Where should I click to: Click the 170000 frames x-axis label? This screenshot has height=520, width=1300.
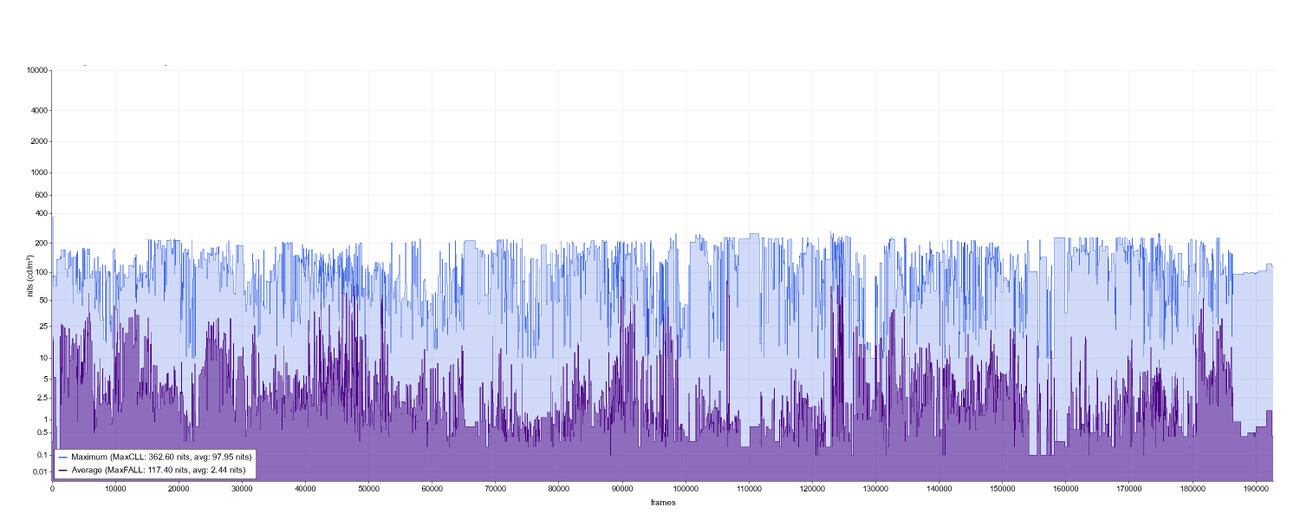(x=1129, y=489)
